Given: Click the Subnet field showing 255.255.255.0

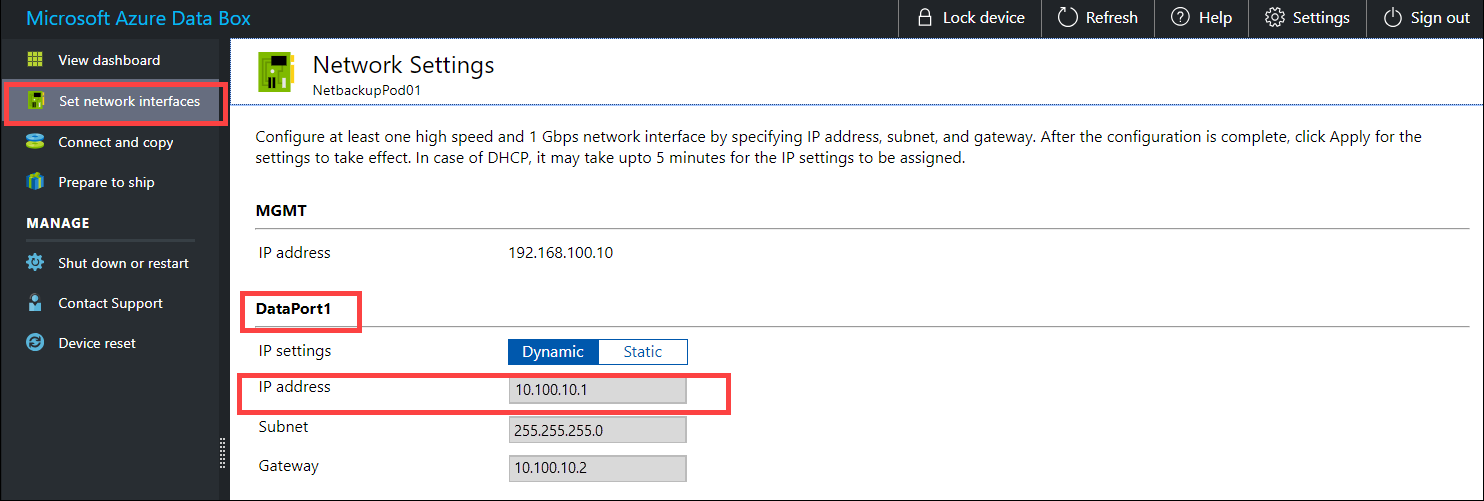Looking at the screenshot, I should click(597, 429).
